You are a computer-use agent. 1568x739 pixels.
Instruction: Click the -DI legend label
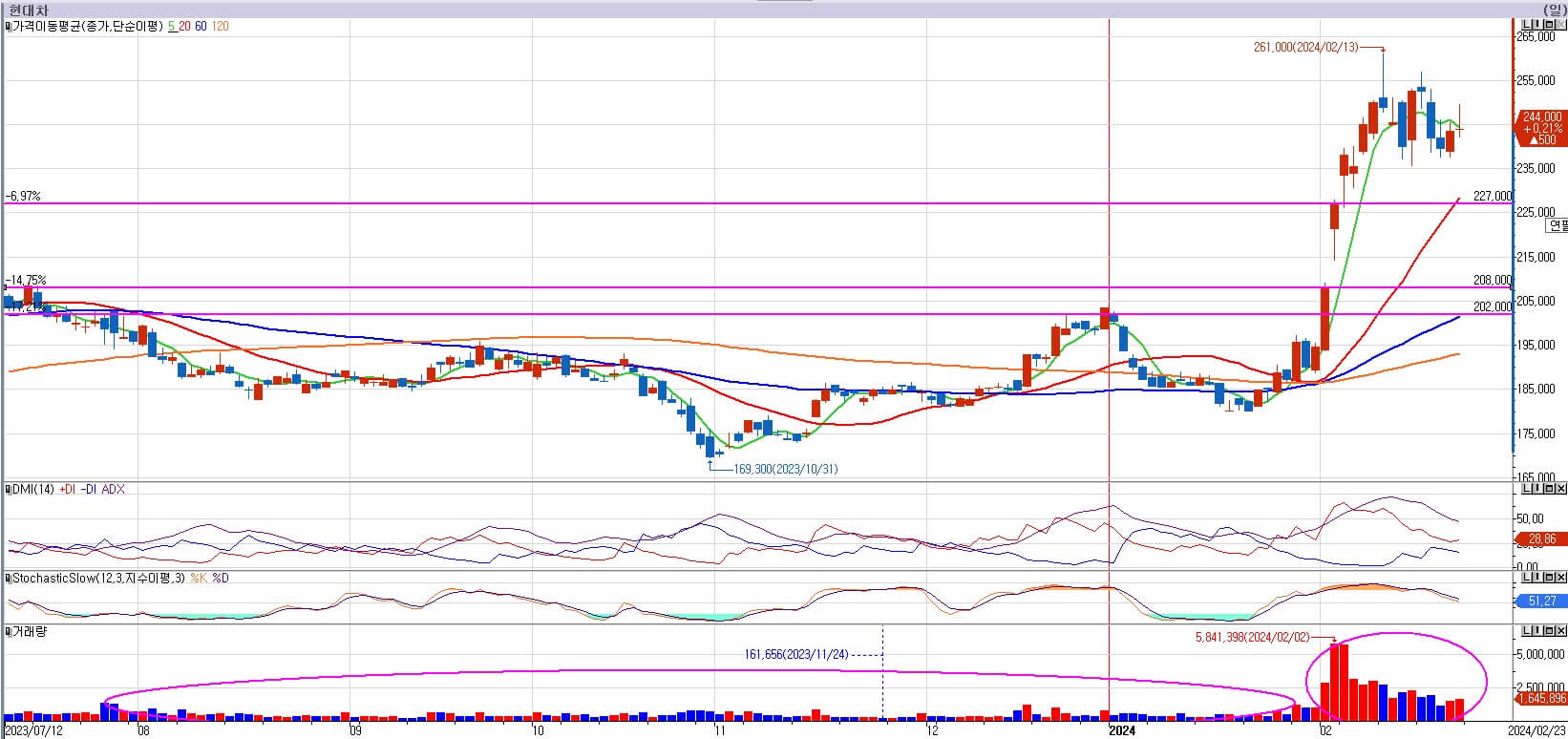tap(89, 490)
